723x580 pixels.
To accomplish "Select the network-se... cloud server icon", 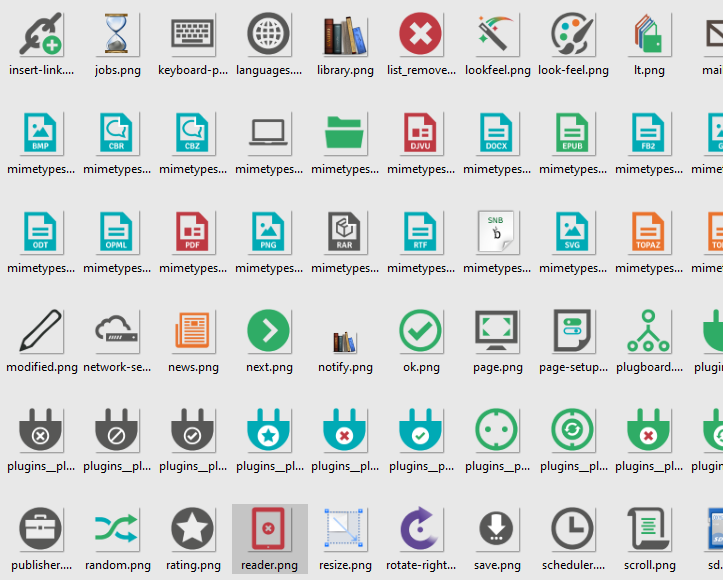I will [x=116, y=328].
